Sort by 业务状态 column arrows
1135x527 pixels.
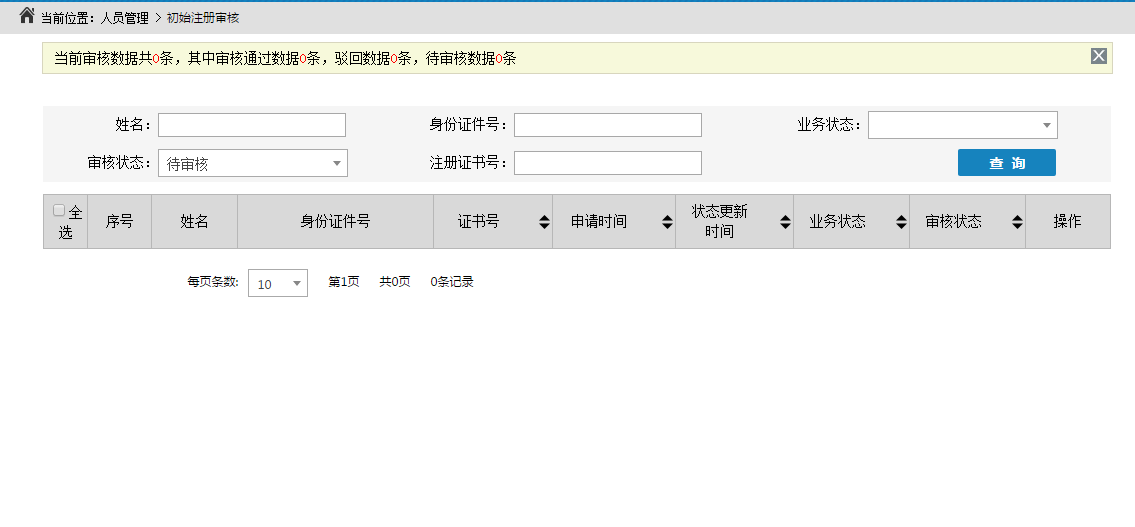pyautogui.click(x=901, y=222)
